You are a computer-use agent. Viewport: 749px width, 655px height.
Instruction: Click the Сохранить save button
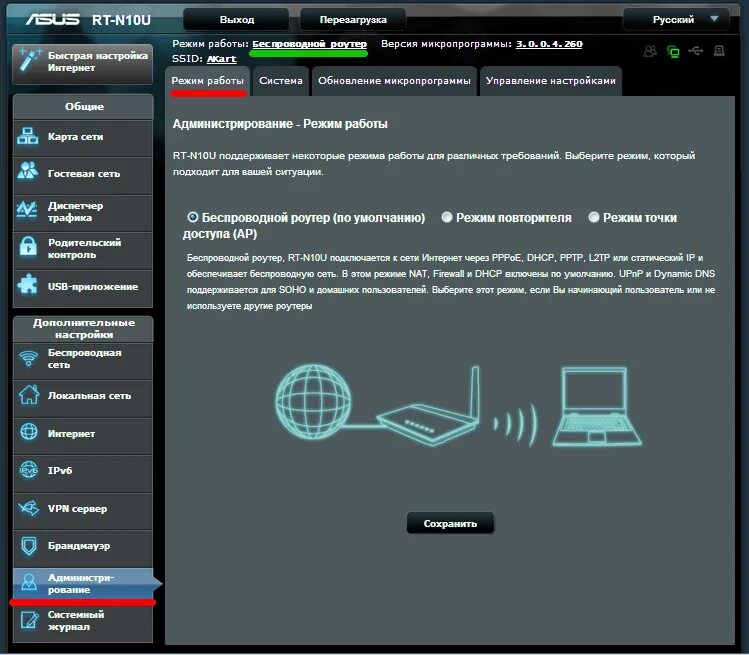point(450,524)
